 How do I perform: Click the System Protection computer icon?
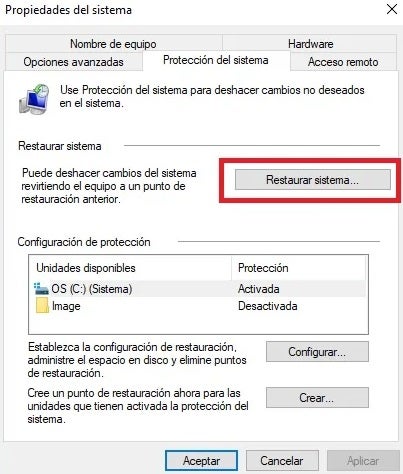coord(34,99)
